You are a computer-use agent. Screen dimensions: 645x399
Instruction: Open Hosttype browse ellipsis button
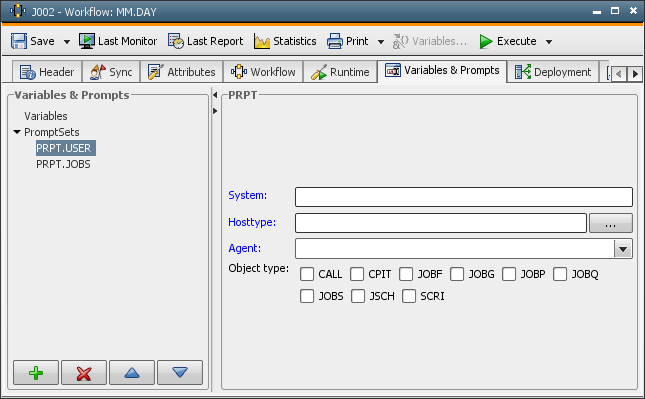[x=611, y=223]
